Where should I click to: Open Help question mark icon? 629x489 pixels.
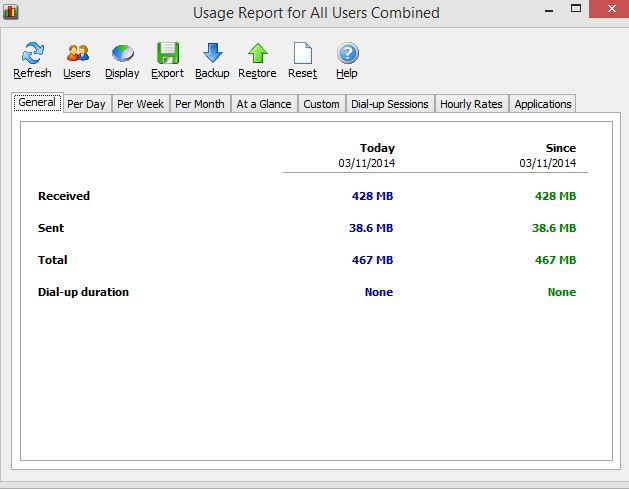pos(347,53)
